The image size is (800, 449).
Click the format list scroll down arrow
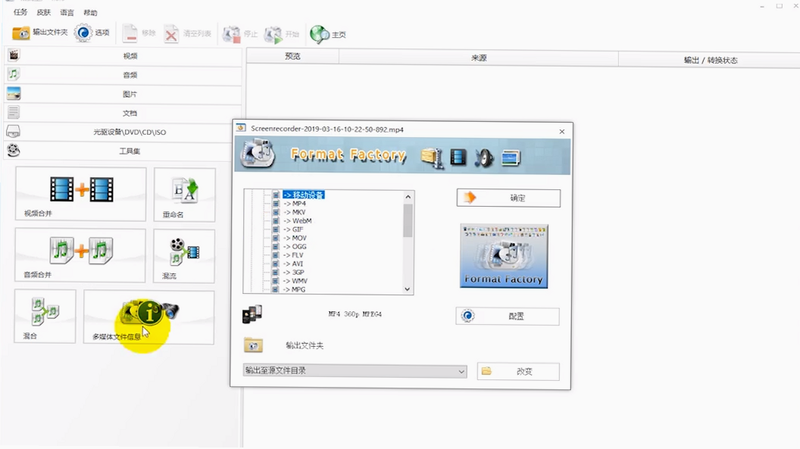click(408, 289)
